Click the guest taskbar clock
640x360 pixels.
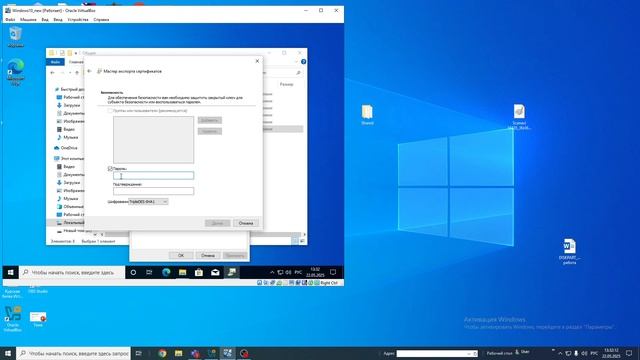tap(315, 272)
